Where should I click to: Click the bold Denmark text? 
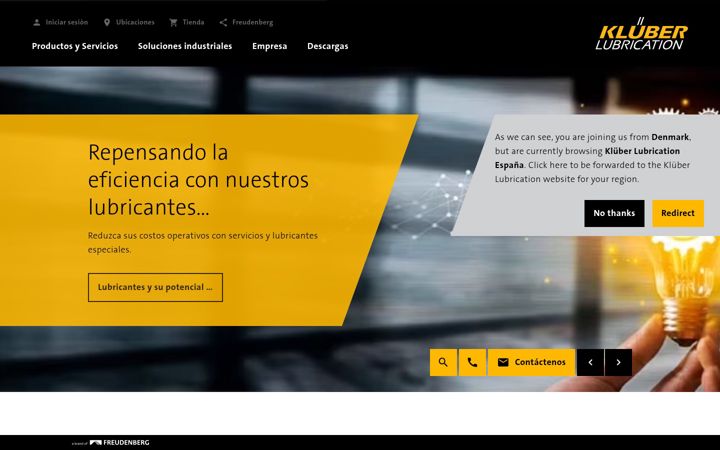click(x=670, y=137)
